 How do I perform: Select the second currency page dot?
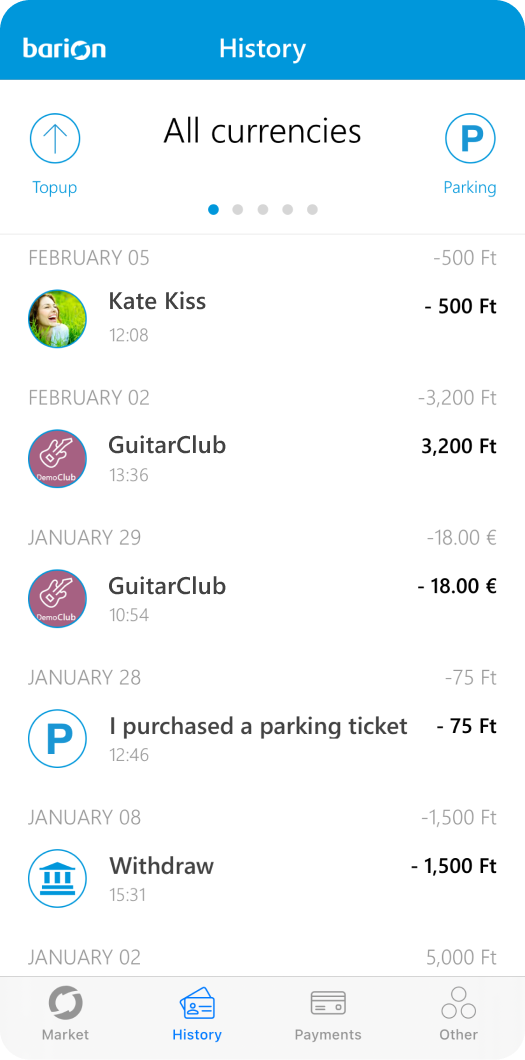238,210
